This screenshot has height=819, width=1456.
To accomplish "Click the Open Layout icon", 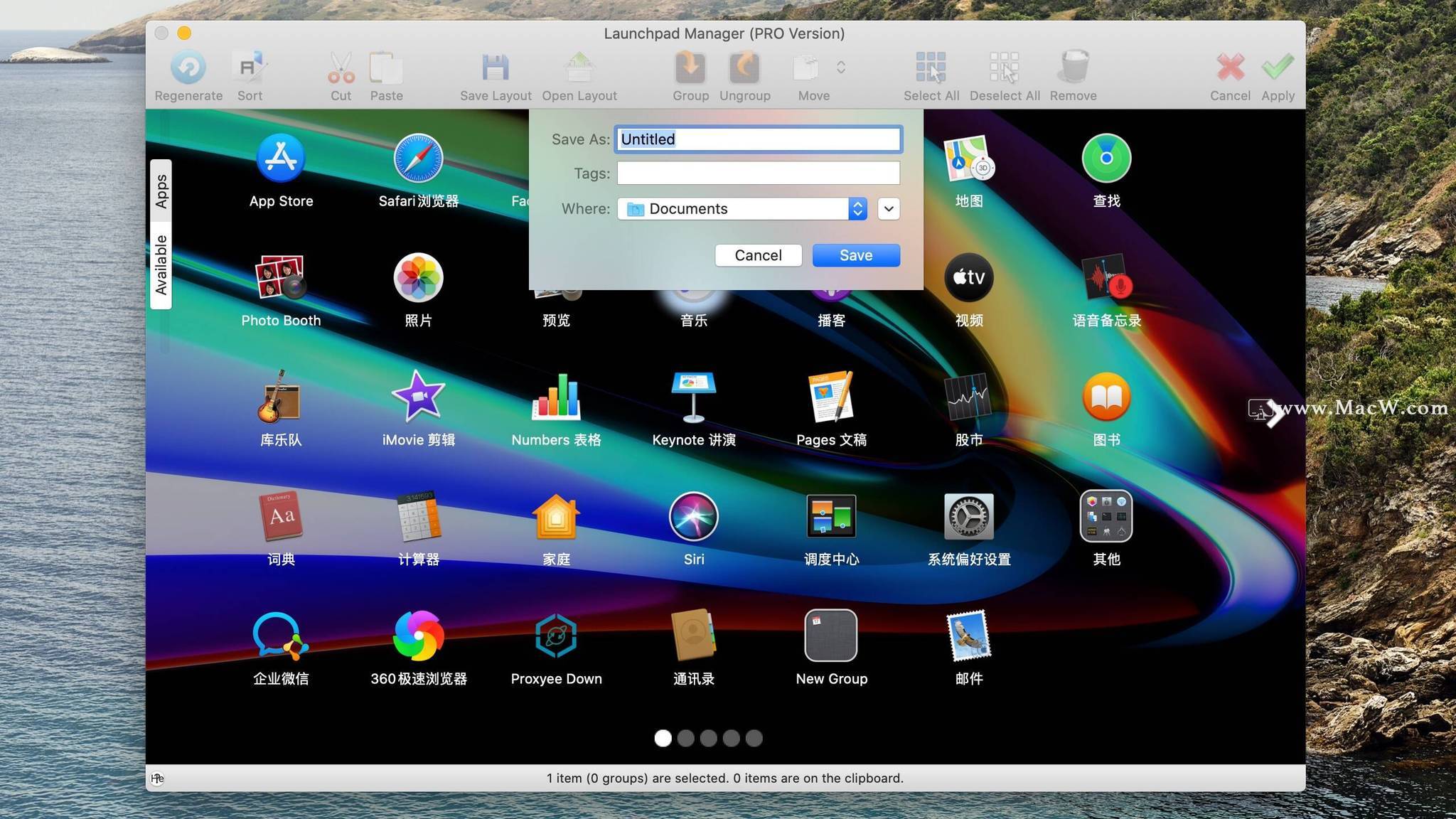I will [x=579, y=68].
